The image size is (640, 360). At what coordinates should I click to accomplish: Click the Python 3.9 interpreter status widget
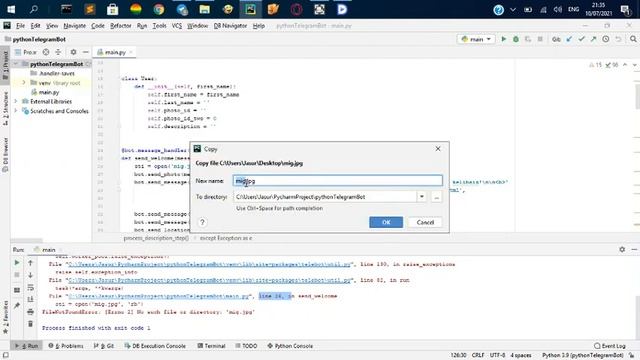pyautogui.click(x=582, y=356)
